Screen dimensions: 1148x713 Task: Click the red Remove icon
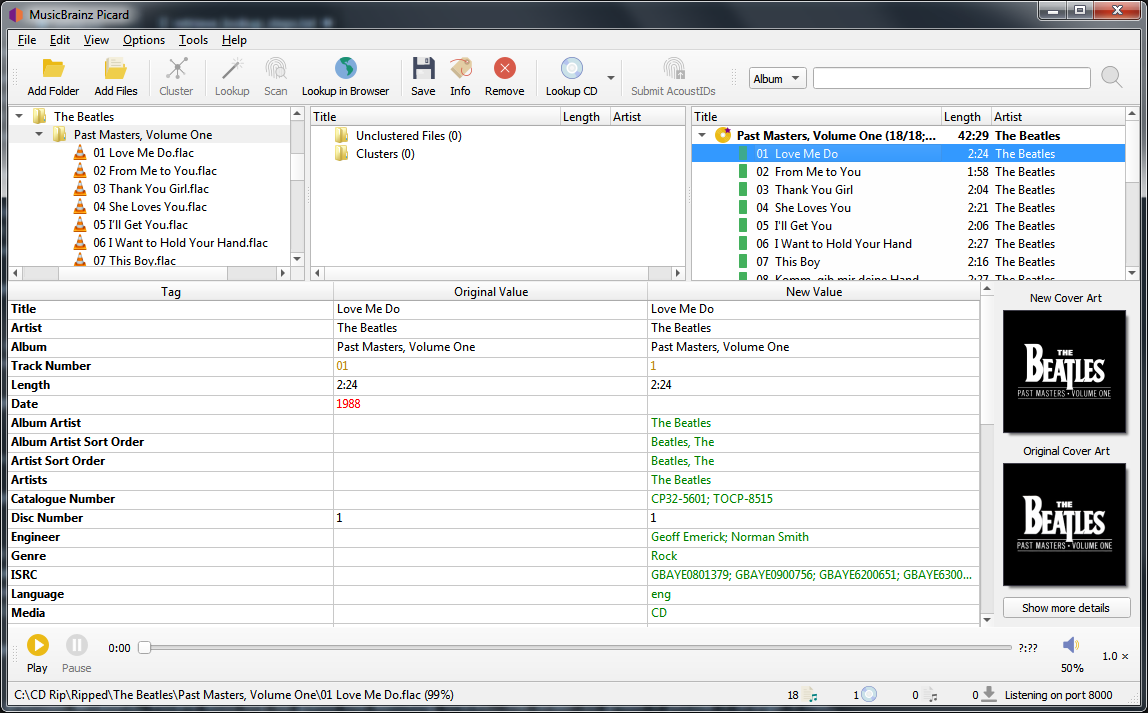coord(504,69)
